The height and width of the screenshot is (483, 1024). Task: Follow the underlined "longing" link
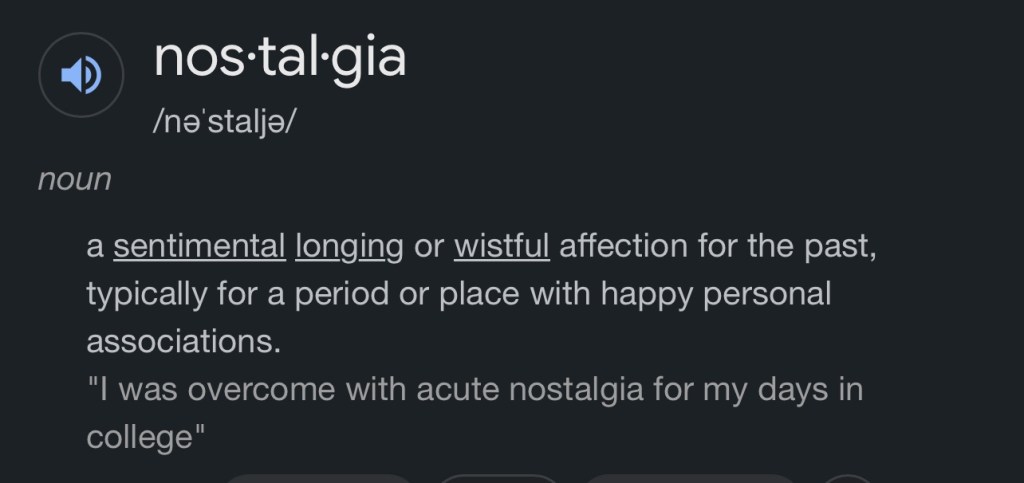pos(349,246)
